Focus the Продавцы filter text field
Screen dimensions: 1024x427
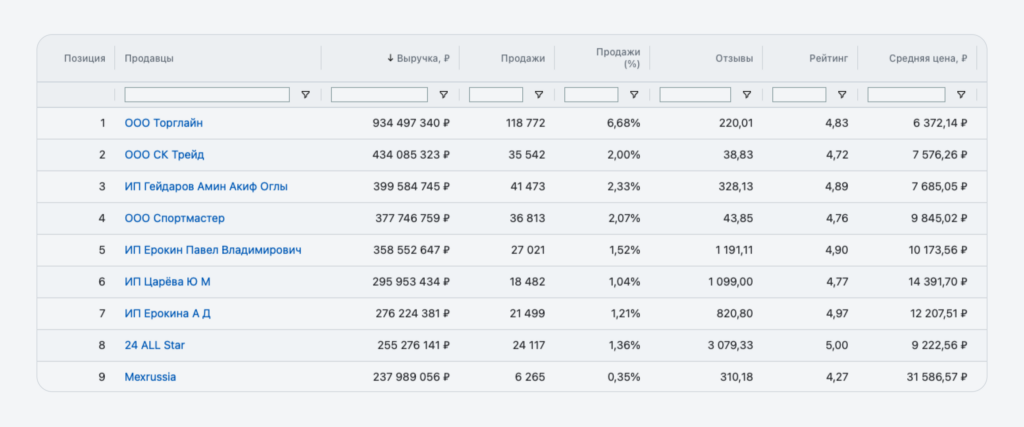pos(207,95)
